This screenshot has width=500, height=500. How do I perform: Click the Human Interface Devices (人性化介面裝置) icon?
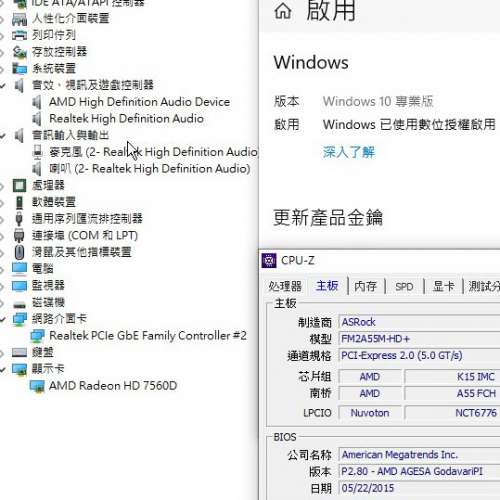click(19, 19)
